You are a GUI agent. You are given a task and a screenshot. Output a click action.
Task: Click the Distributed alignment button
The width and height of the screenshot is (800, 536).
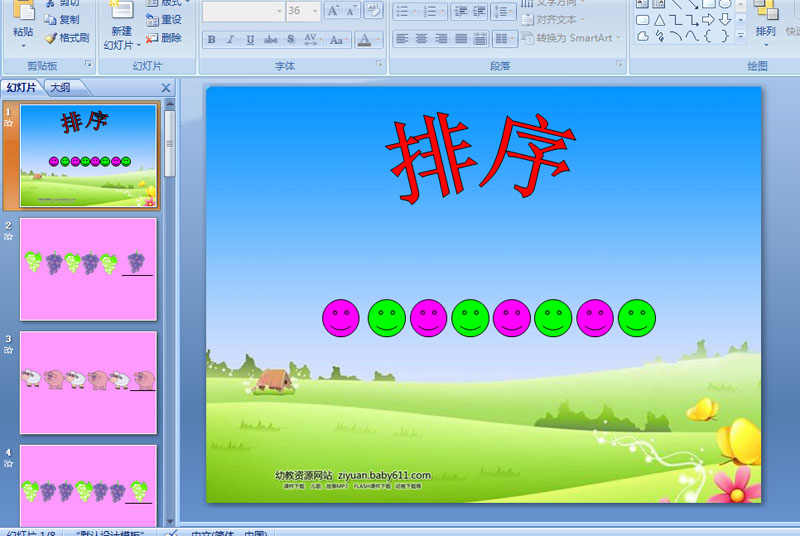click(x=480, y=38)
